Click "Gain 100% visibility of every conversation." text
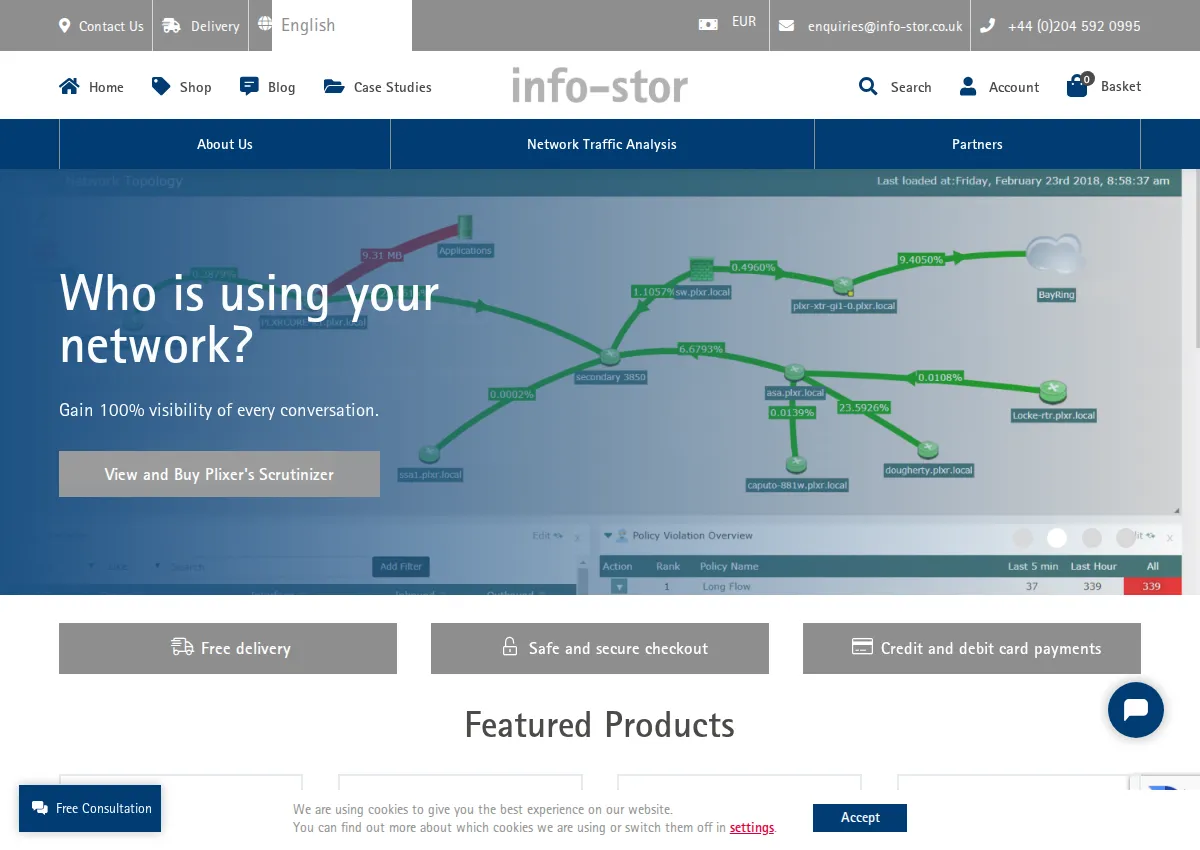 (x=219, y=410)
